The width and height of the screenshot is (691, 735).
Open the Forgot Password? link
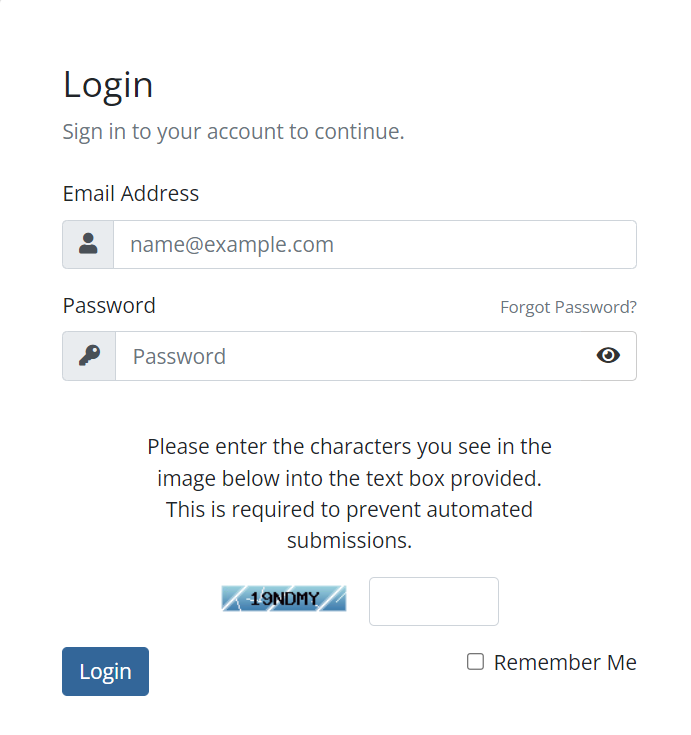(x=568, y=307)
